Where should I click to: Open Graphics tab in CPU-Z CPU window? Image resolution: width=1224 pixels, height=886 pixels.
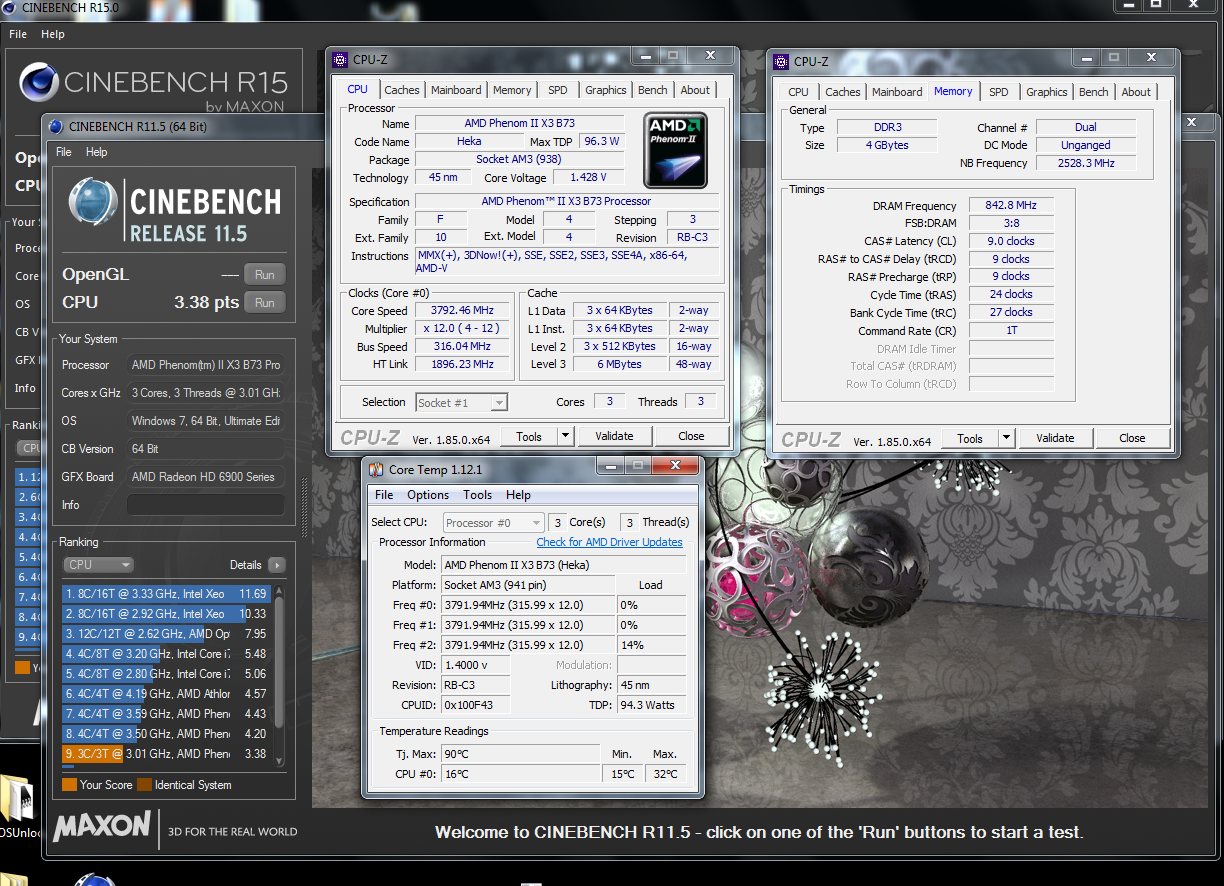click(606, 90)
